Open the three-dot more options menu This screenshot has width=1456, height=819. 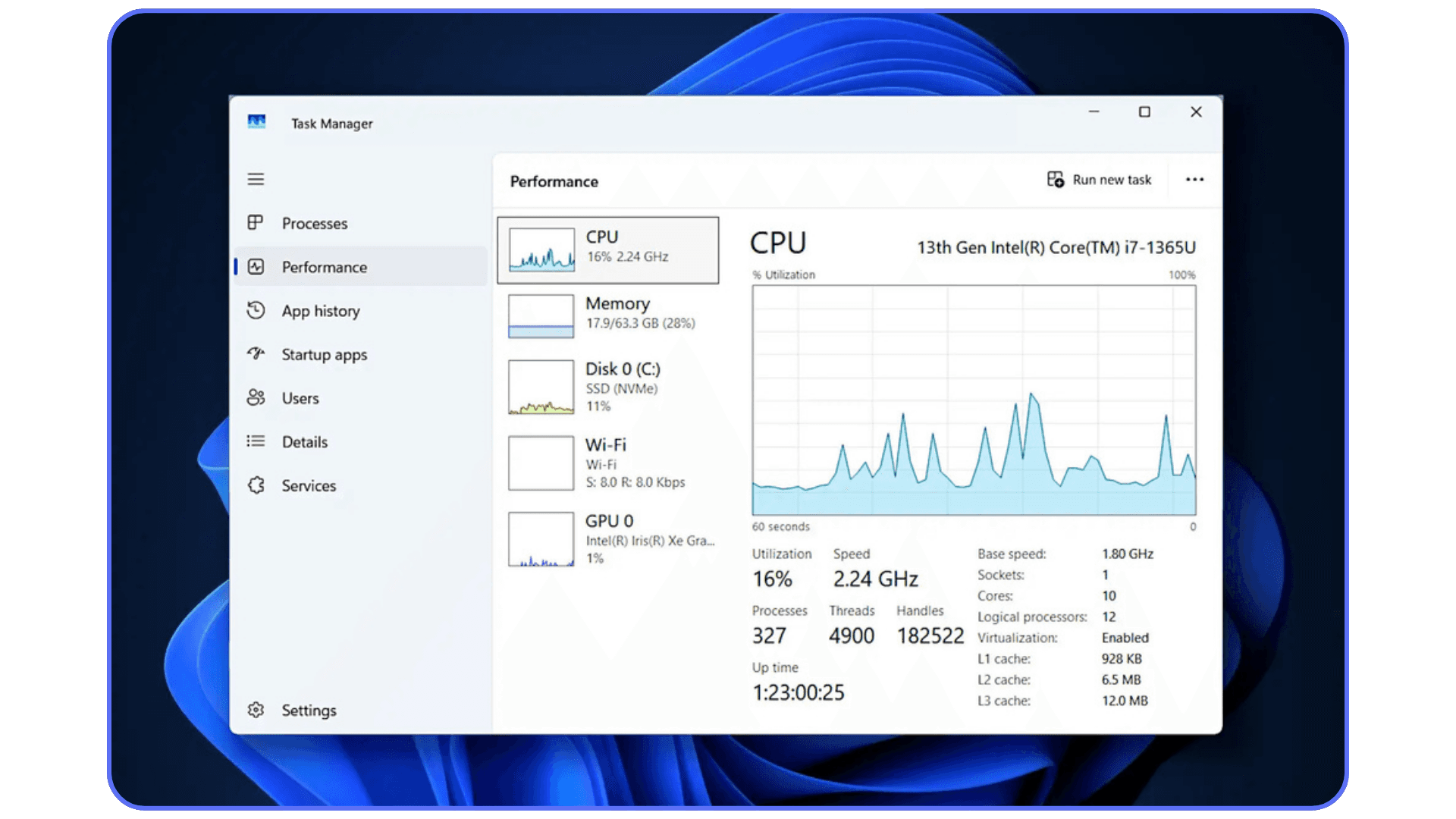click(1195, 180)
